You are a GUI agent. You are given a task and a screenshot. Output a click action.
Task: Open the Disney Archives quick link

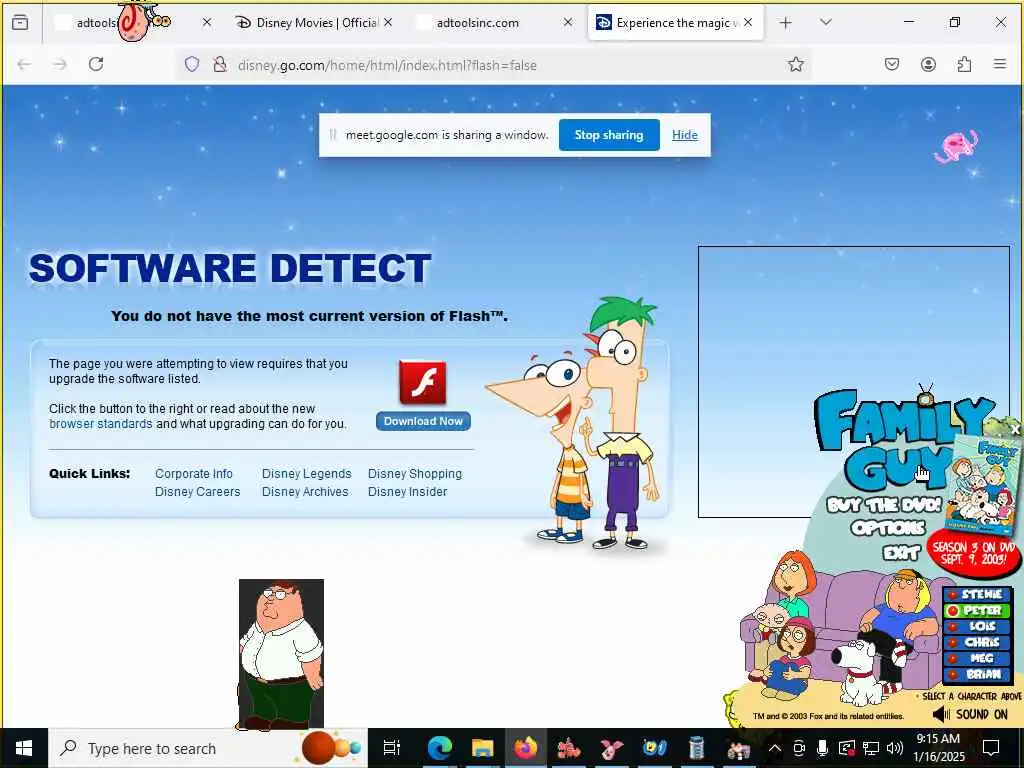305,492
